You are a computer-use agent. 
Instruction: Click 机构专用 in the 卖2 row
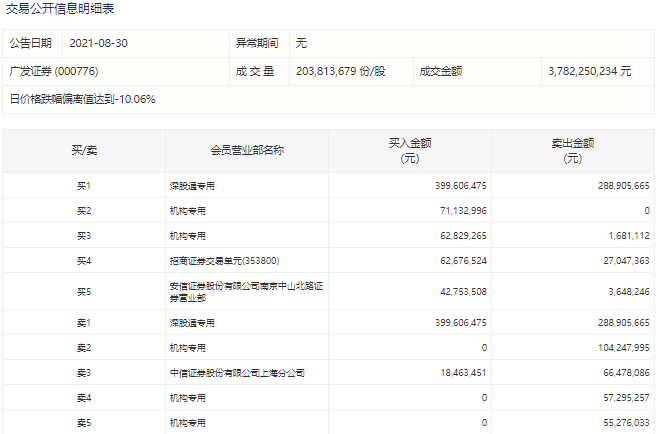coord(188,348)
